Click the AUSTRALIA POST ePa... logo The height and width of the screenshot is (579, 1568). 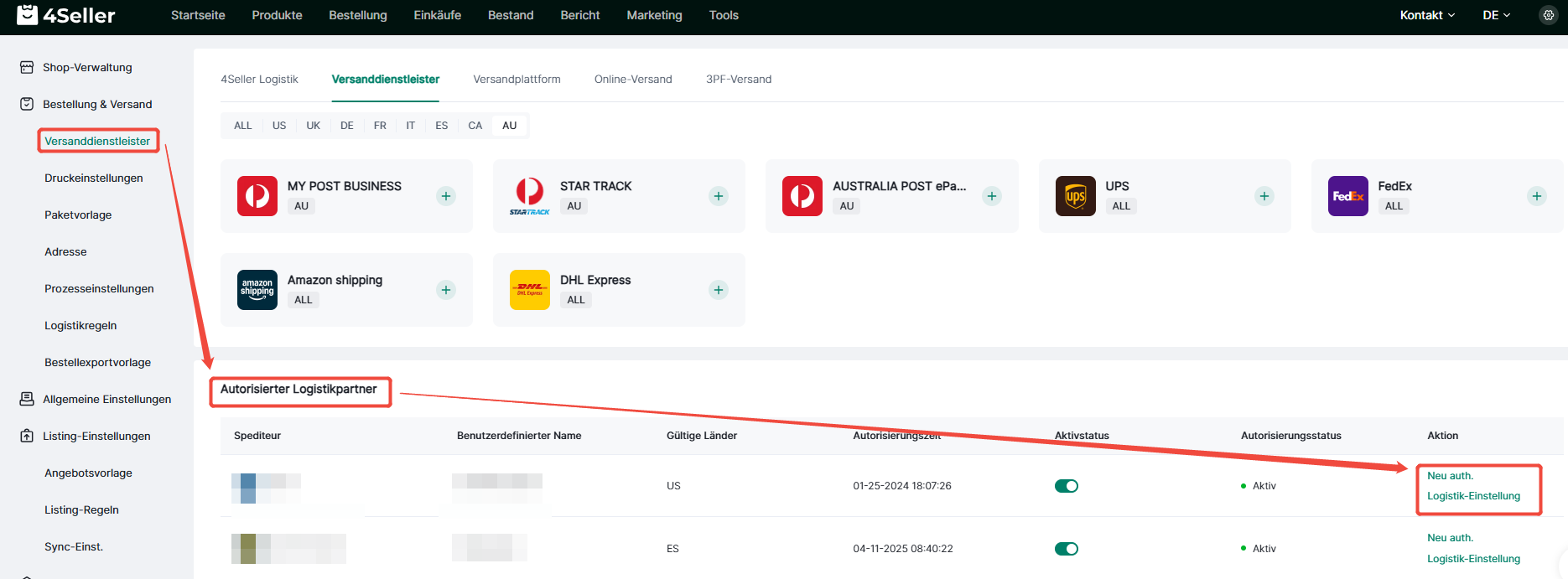click(802, 196)
